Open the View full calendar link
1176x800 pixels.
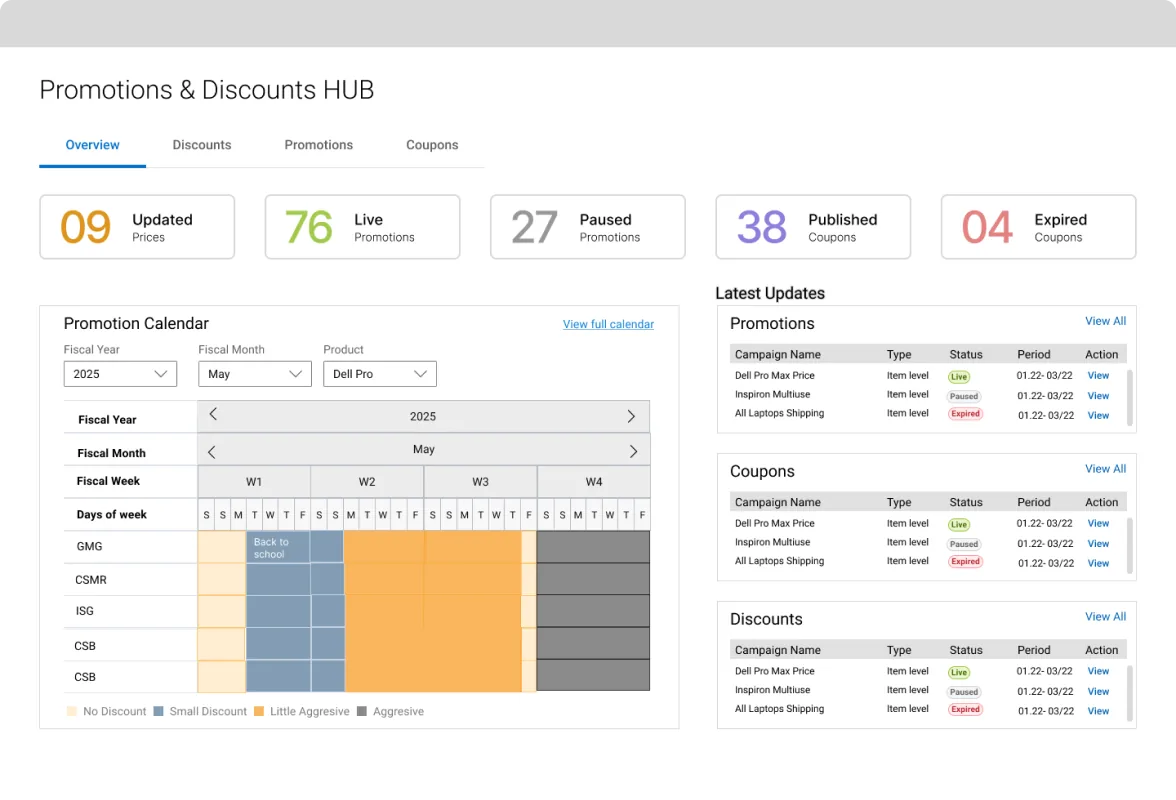608,324
